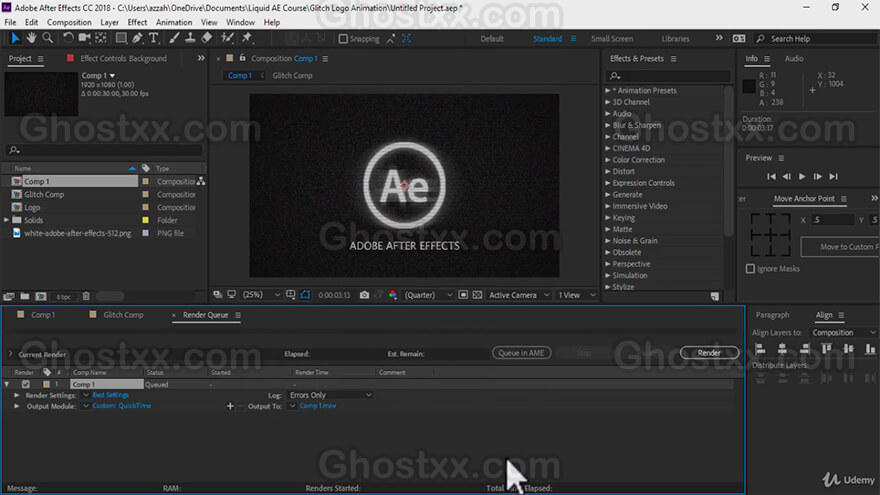
Task: Click the Info panel color swatch
Action: tap(749, 86)
